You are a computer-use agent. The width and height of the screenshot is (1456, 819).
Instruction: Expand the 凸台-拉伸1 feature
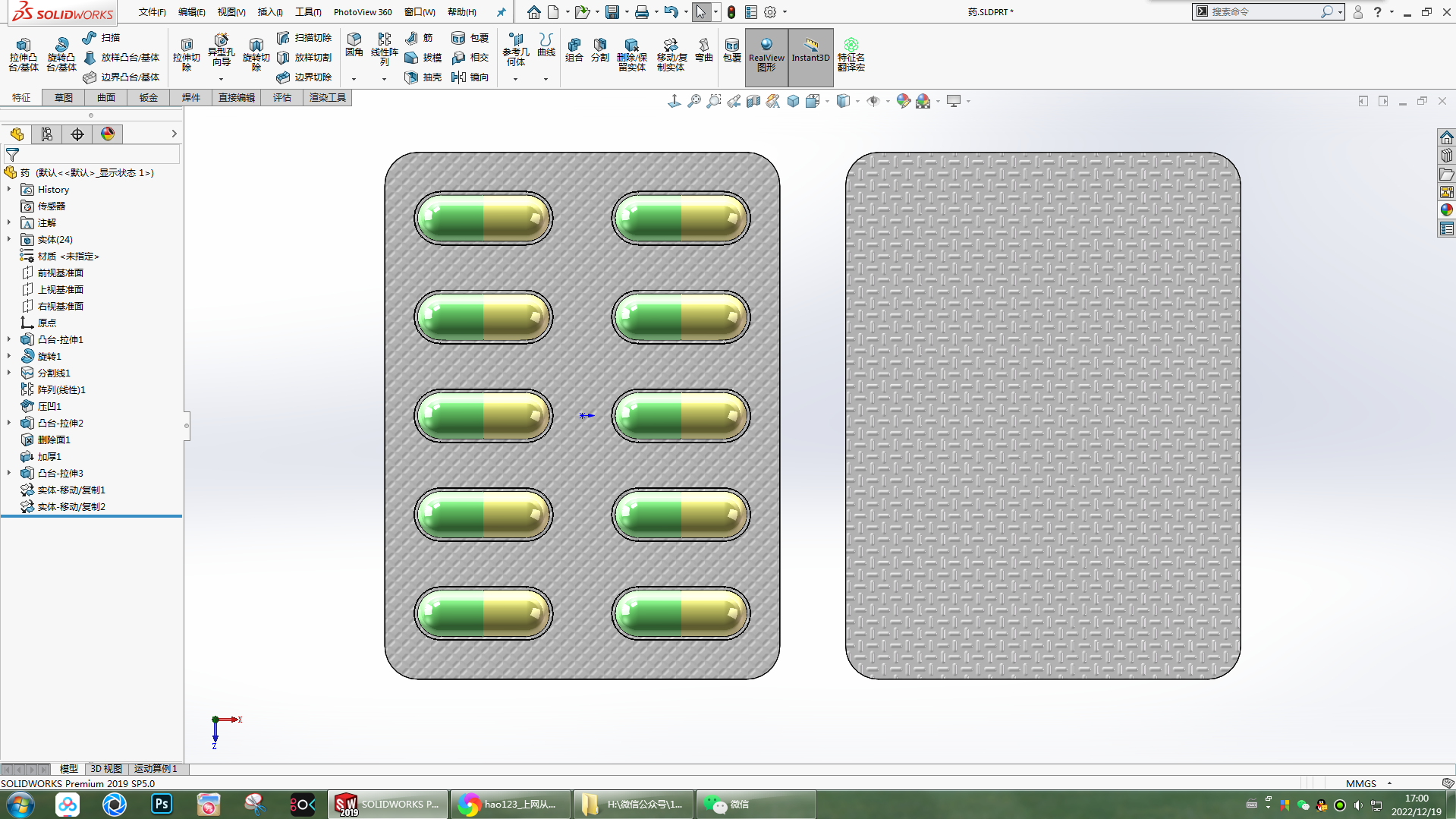tap(9, 339)
